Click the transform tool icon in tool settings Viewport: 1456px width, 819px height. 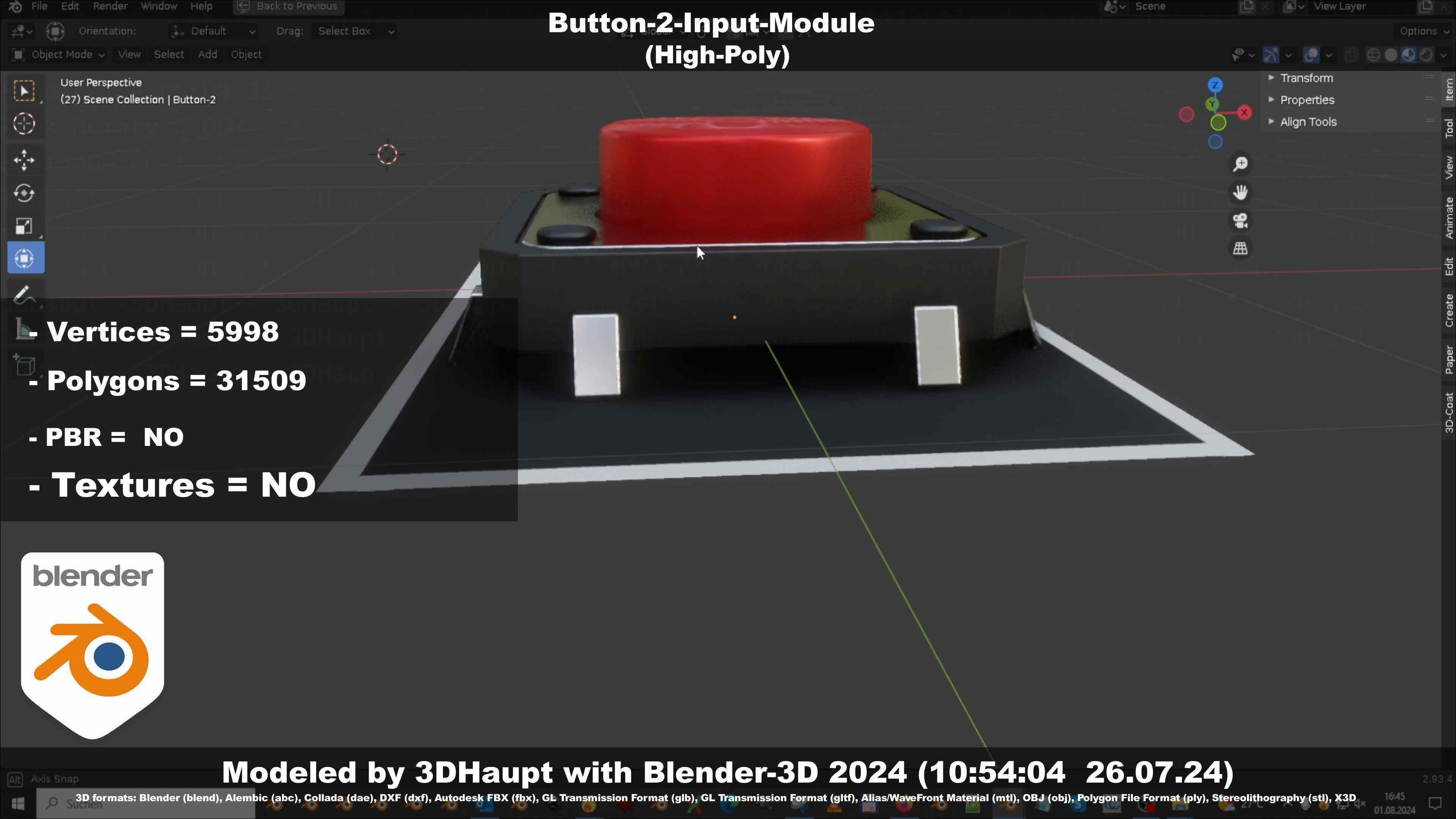[x=55, y=31]
